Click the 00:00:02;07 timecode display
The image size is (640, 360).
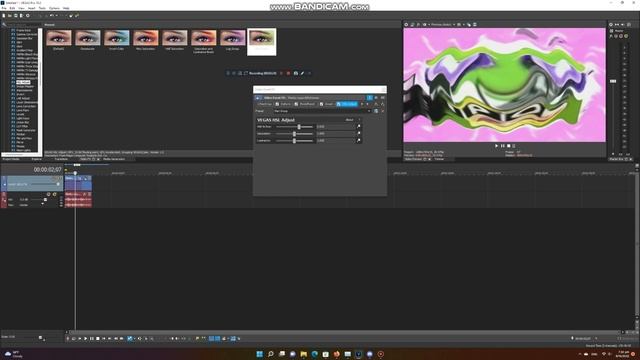47,169
